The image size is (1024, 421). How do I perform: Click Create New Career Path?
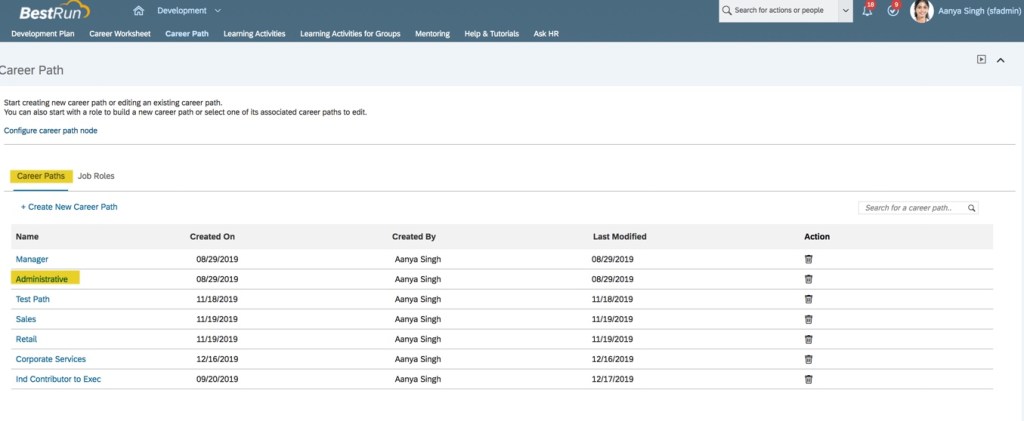(69, 207)
